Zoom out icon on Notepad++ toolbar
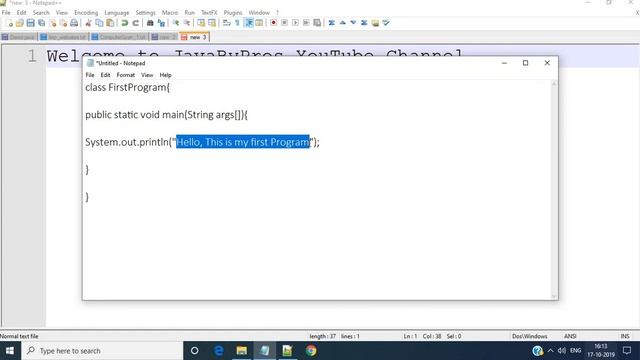 pyautogui.click(x=187, y=23)
